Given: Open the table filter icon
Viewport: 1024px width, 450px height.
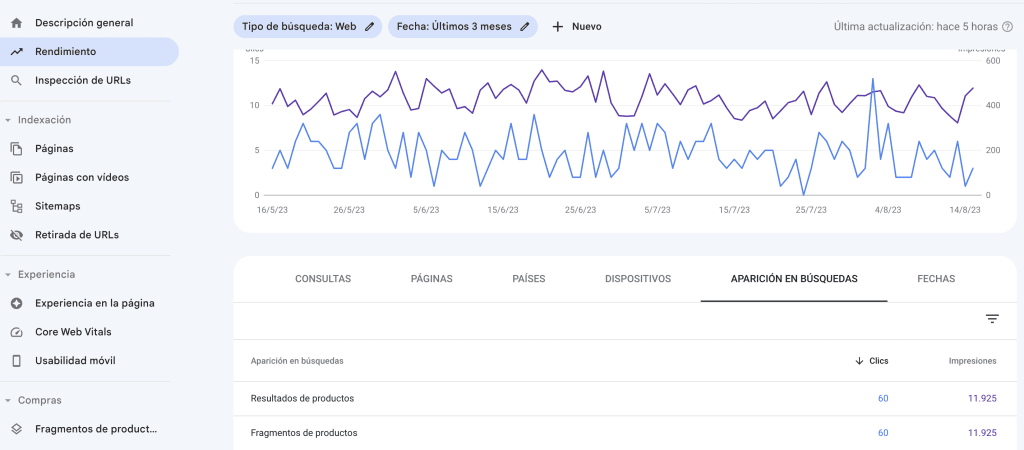Looking at the screenshot, I should pos(992,319).
